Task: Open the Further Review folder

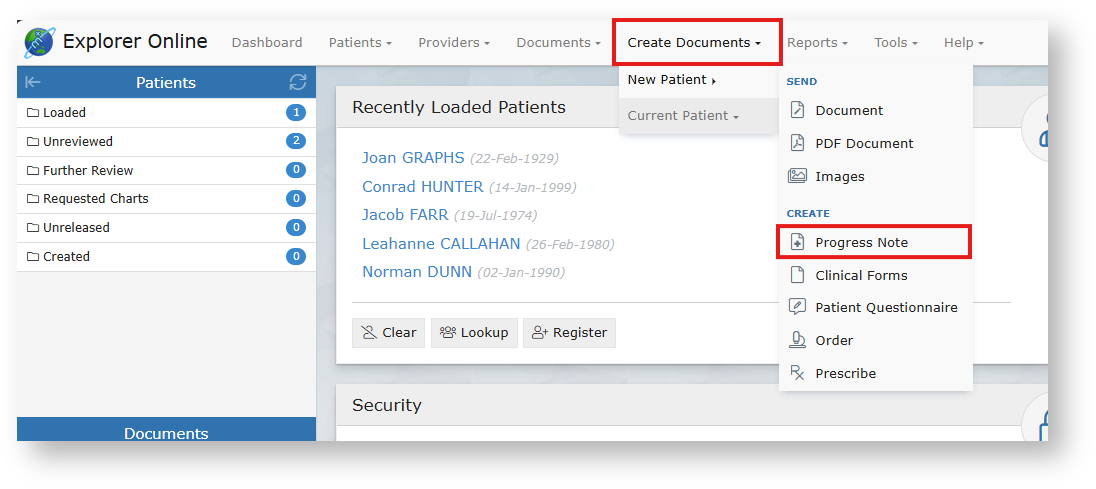Action: [88, 170]
